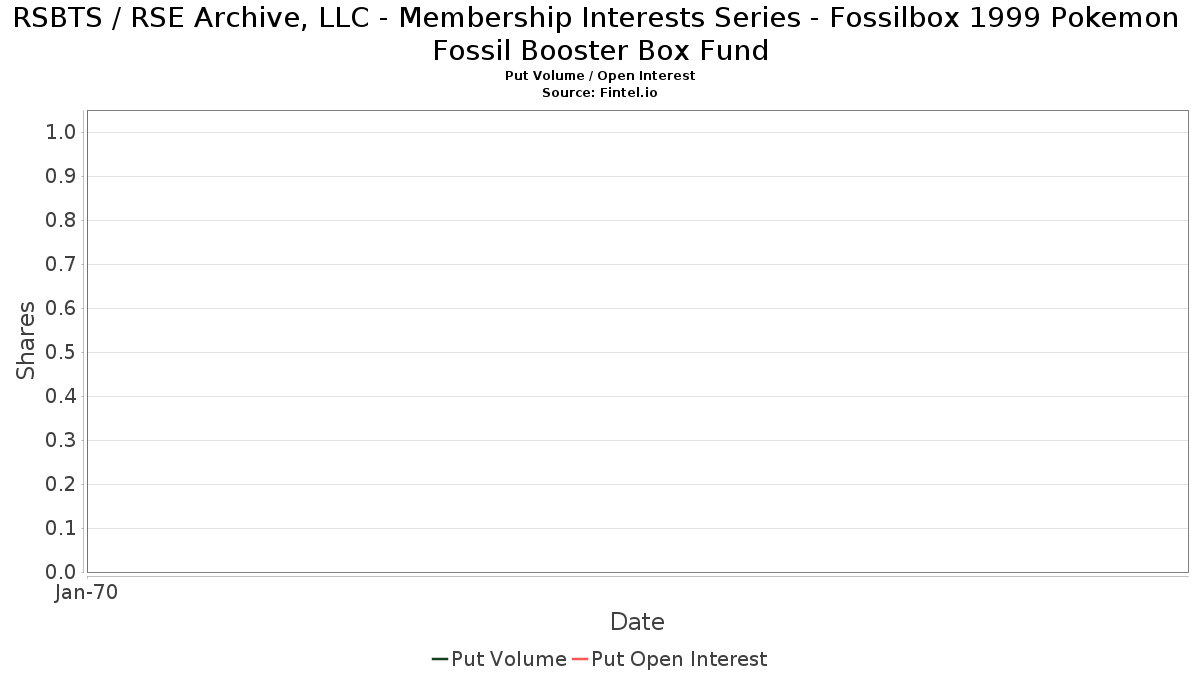This screenshot has width=1200, height=675.
Task: Click the 0.5 y-axis tick label
Action: 61,353
